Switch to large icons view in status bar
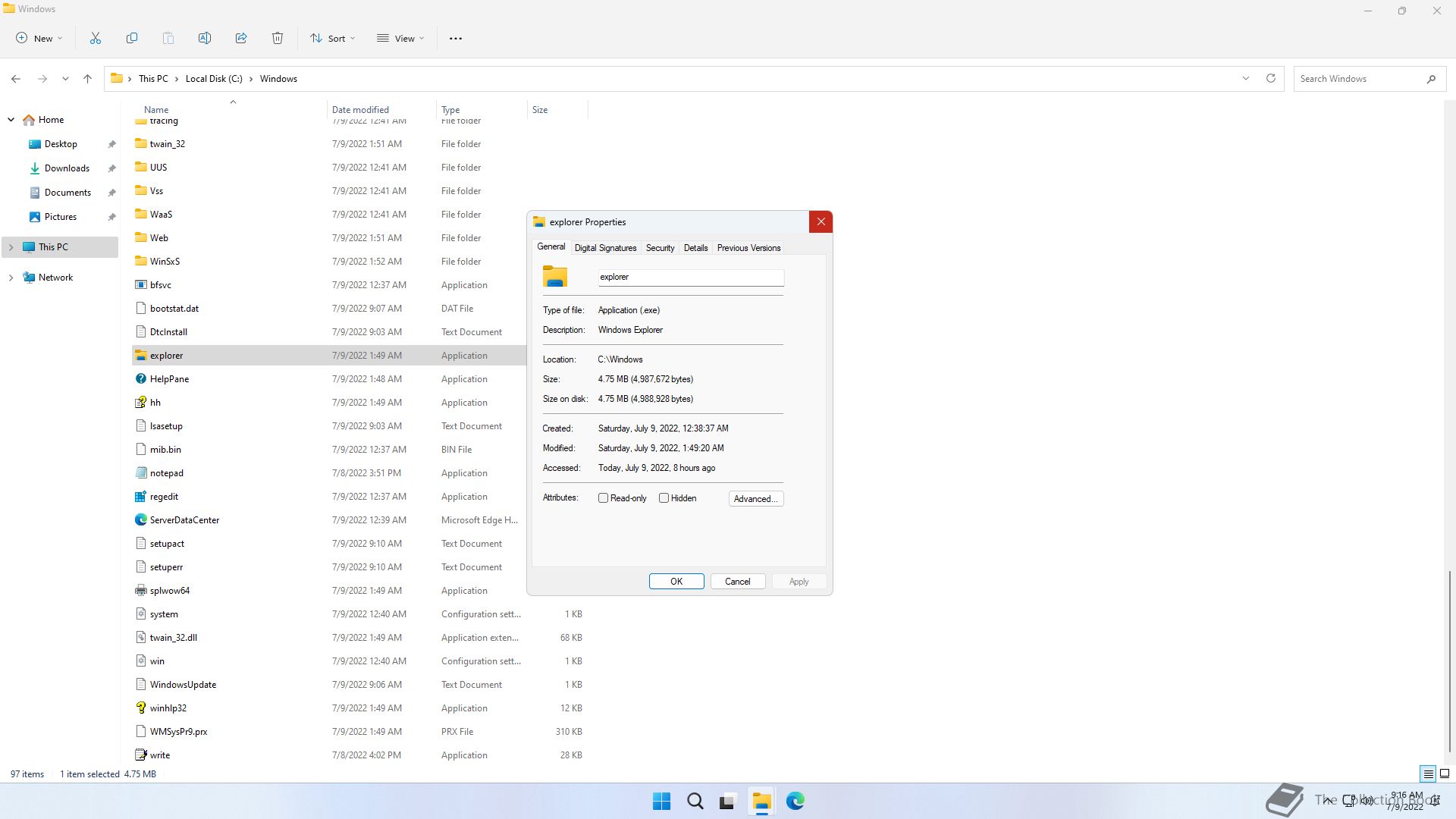The height and width of the screenshot is (819, 1456). click(x=1445, y=774)
